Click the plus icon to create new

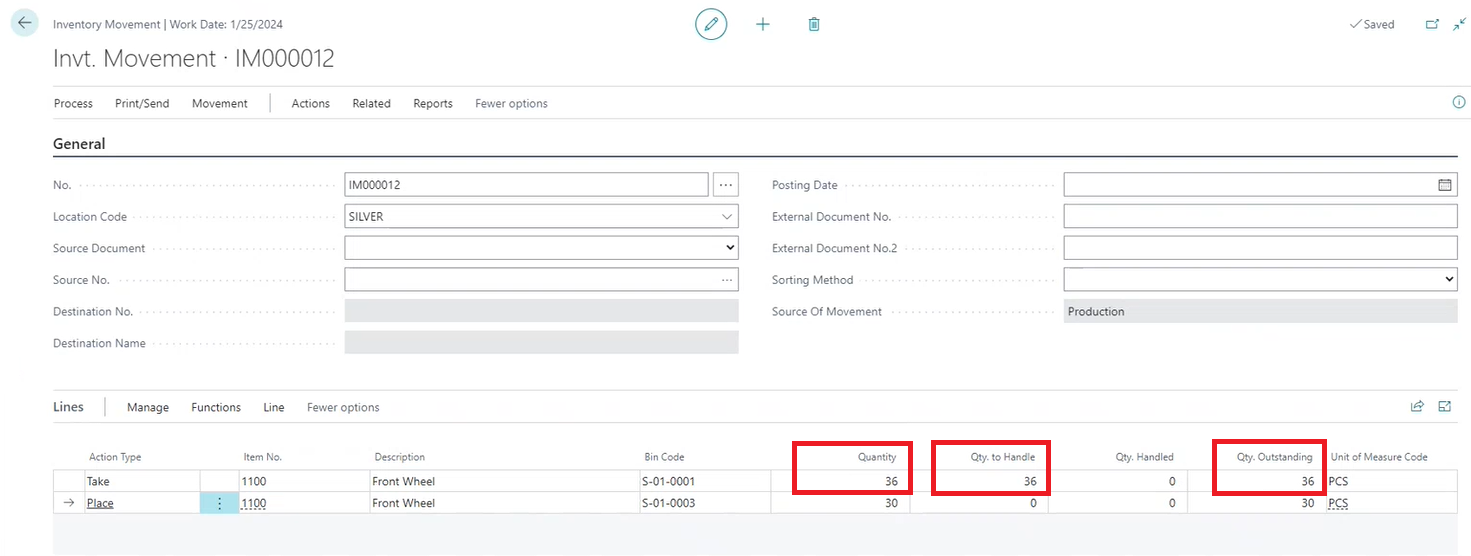[x=763, y=24]
